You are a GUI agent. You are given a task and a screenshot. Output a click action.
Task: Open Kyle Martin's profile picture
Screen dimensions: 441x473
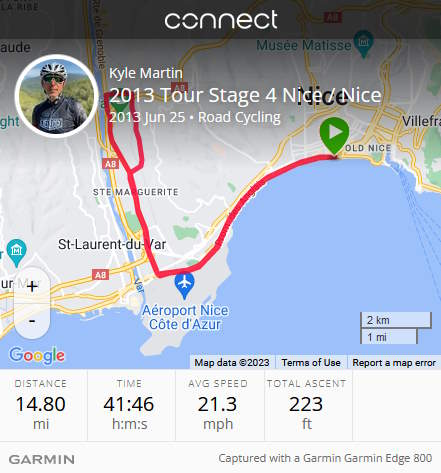(x=56, y=96)
